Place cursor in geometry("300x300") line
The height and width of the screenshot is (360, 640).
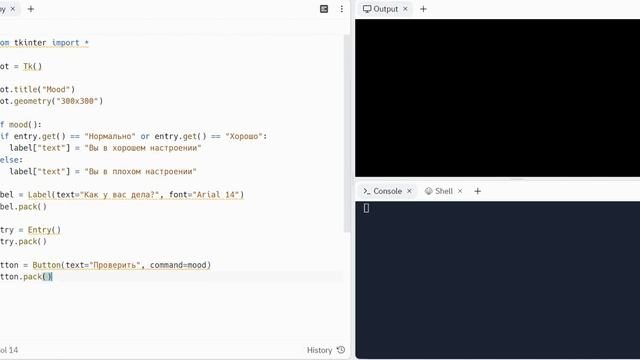click(x=51, y=101)
